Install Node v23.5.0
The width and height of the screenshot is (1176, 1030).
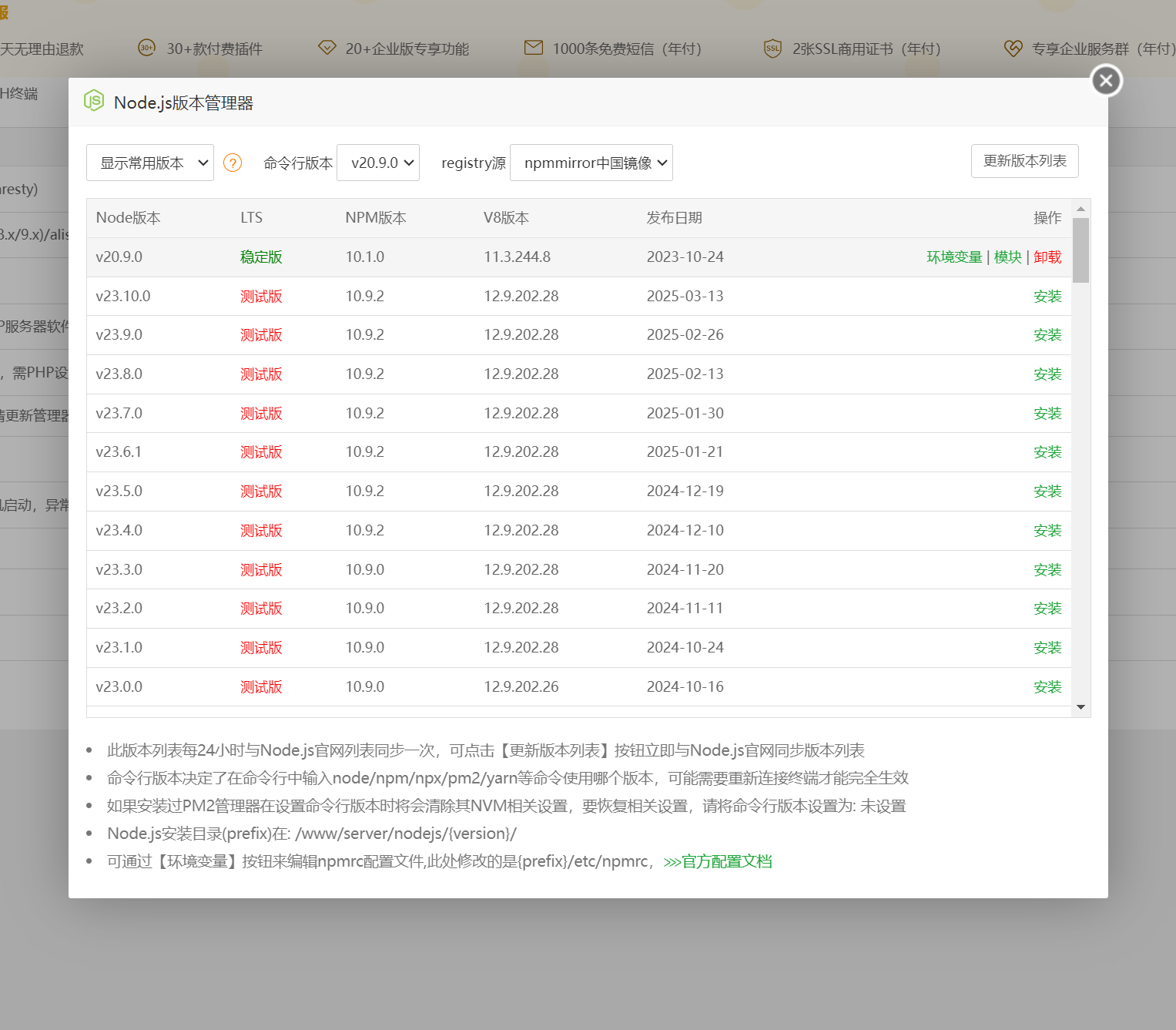click(x=1047, y=492)
